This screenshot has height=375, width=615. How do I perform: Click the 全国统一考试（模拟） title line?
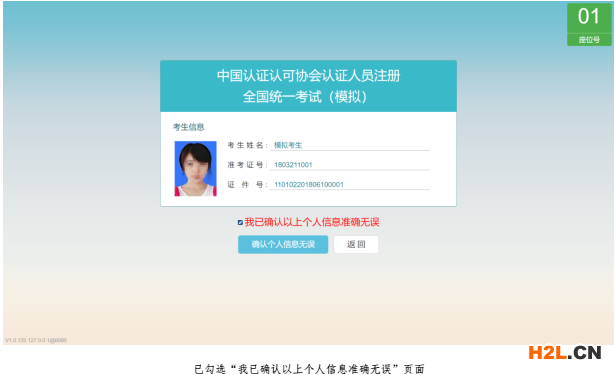pos(305,96)
